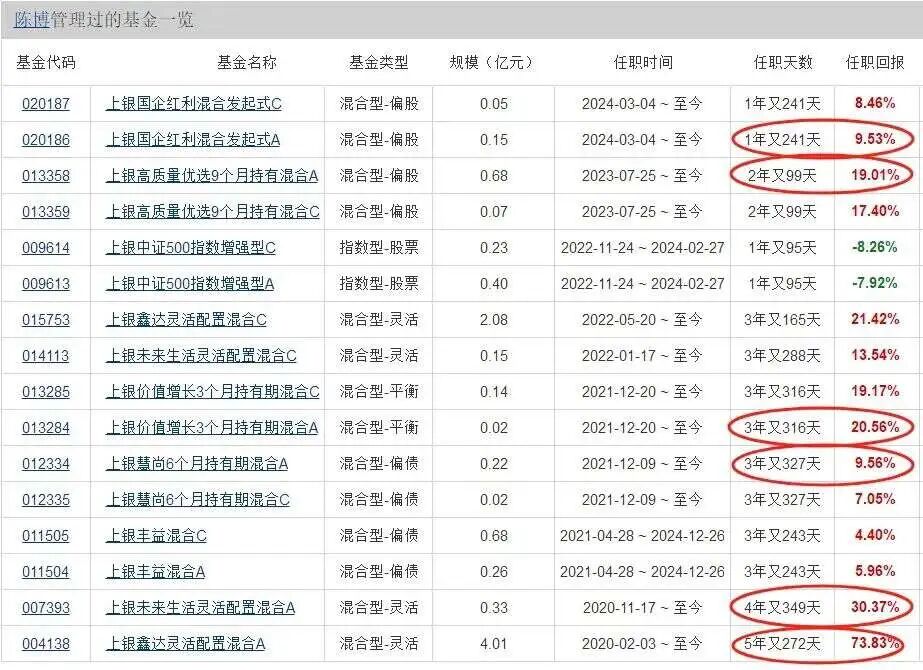Open fund code link 007393
Screen dimensions: 923x670
click(46, 608)
